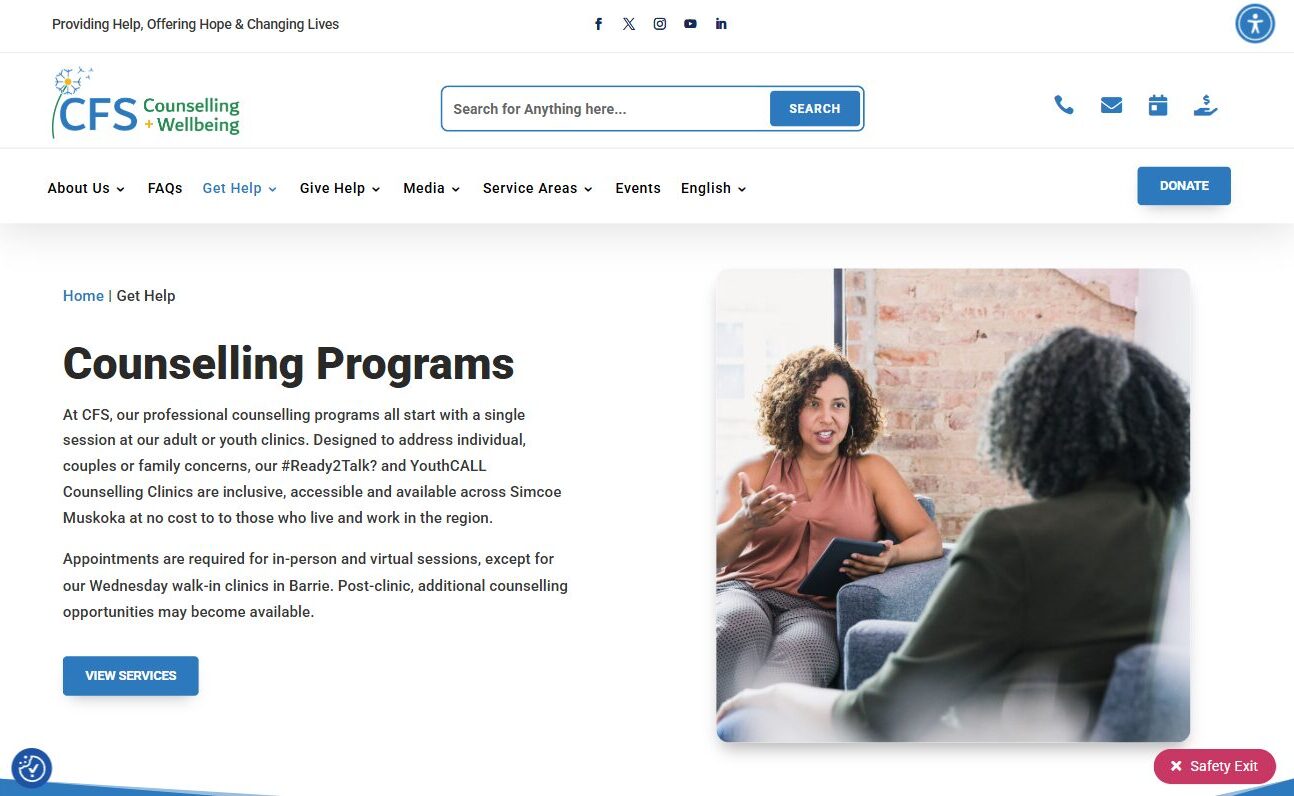Click the Donate button
The image size is (1294, 796).
1184,186
